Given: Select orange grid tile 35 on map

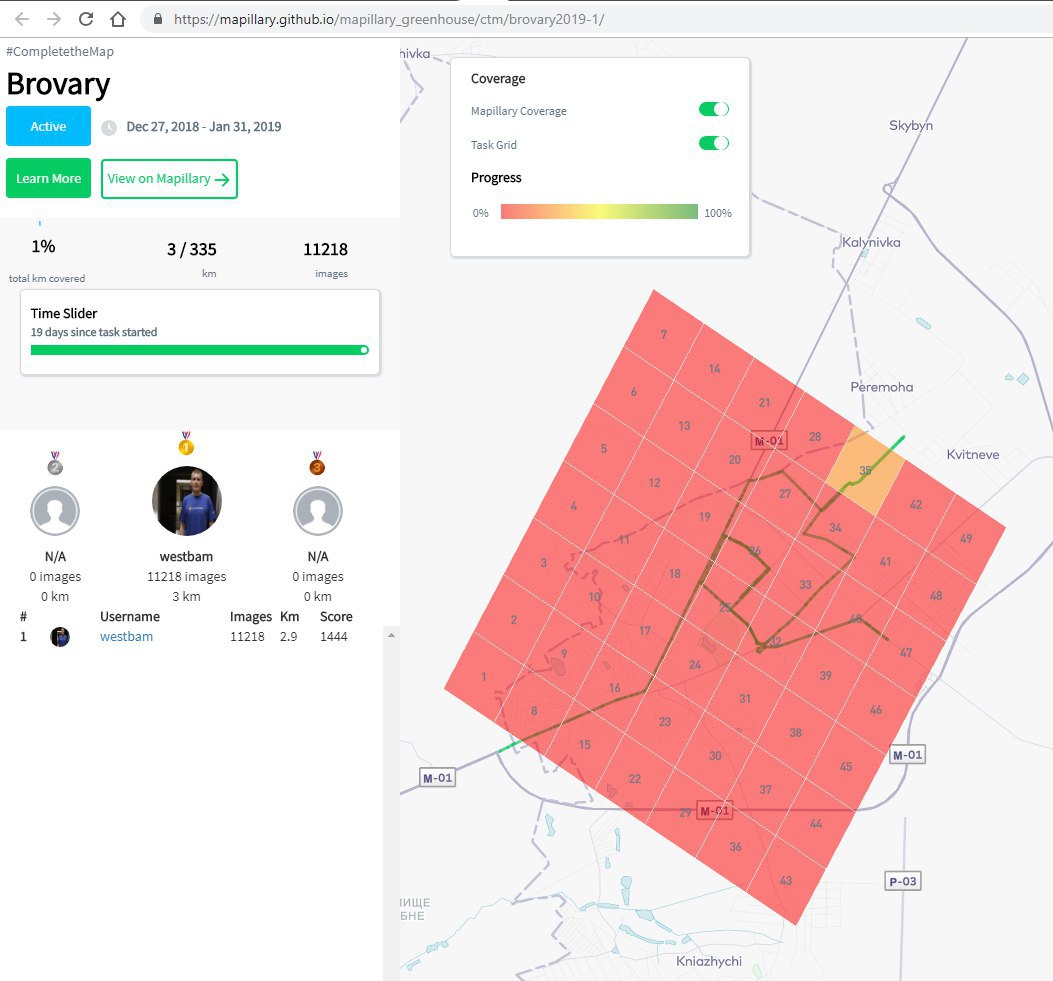Looking at the screenshot, I should [x=865, y=471].
